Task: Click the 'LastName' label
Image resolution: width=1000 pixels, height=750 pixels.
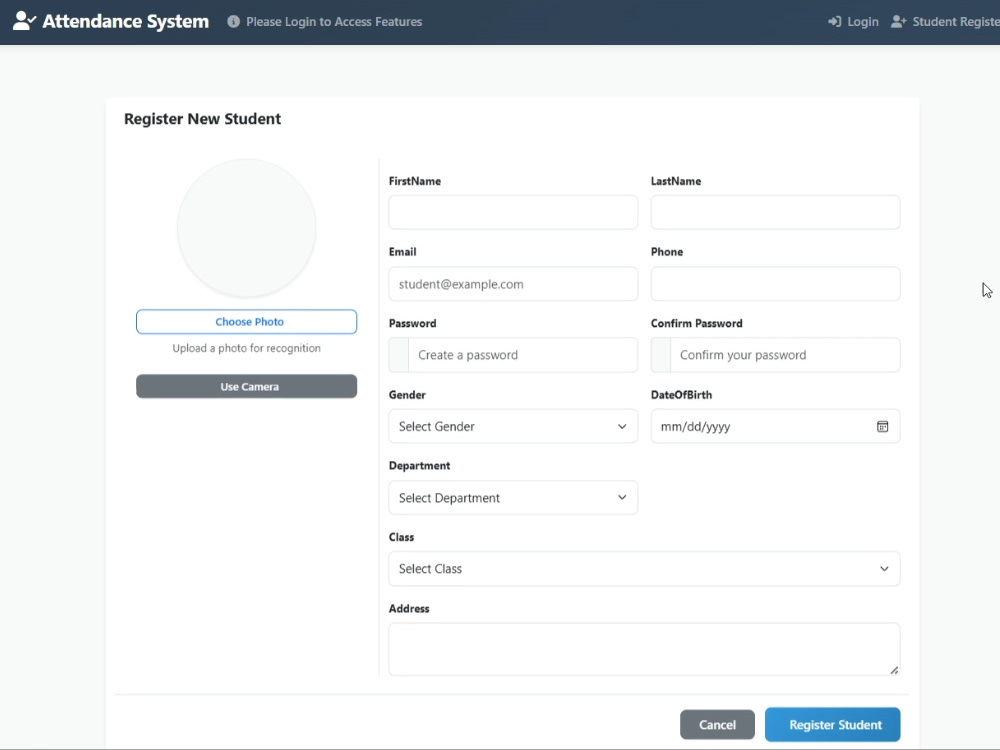Action: pos(675,181)
